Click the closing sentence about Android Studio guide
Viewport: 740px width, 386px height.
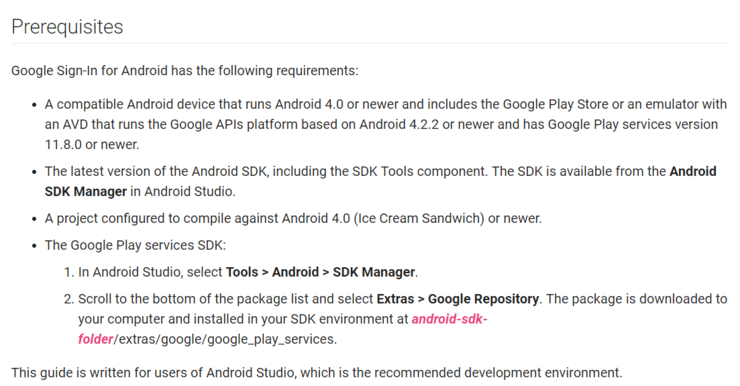(x=317, y=373)
